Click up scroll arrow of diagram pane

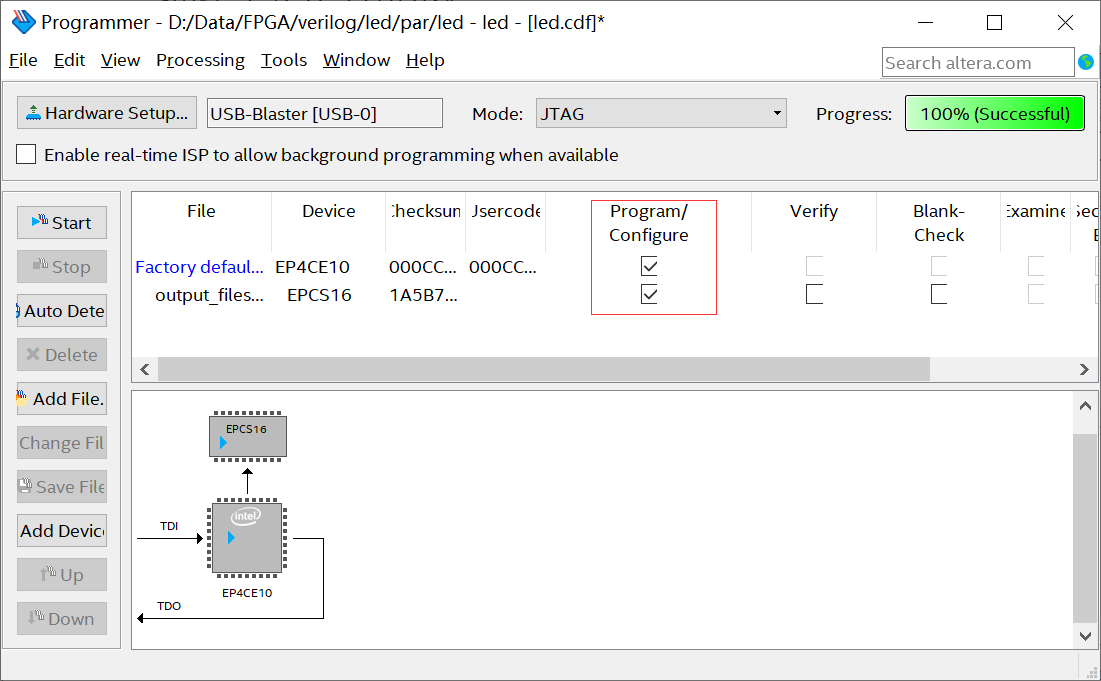pyautogui.click(x=1085, y=406)
